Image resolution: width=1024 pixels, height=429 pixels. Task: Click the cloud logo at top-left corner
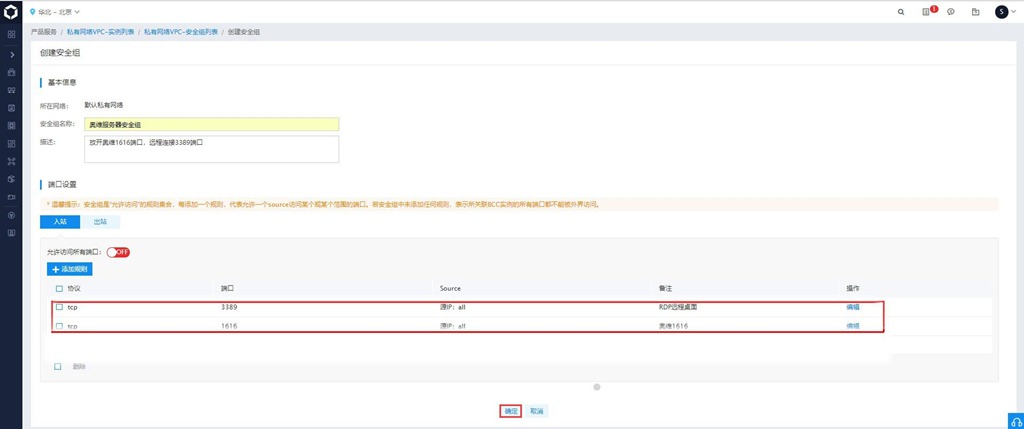coord(11,12)
